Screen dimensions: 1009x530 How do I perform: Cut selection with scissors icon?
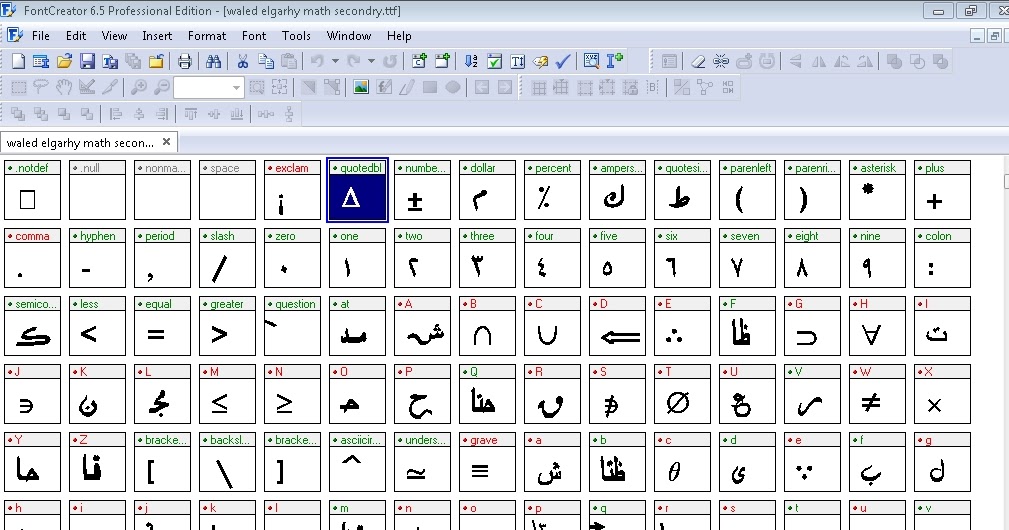[243, 62]
